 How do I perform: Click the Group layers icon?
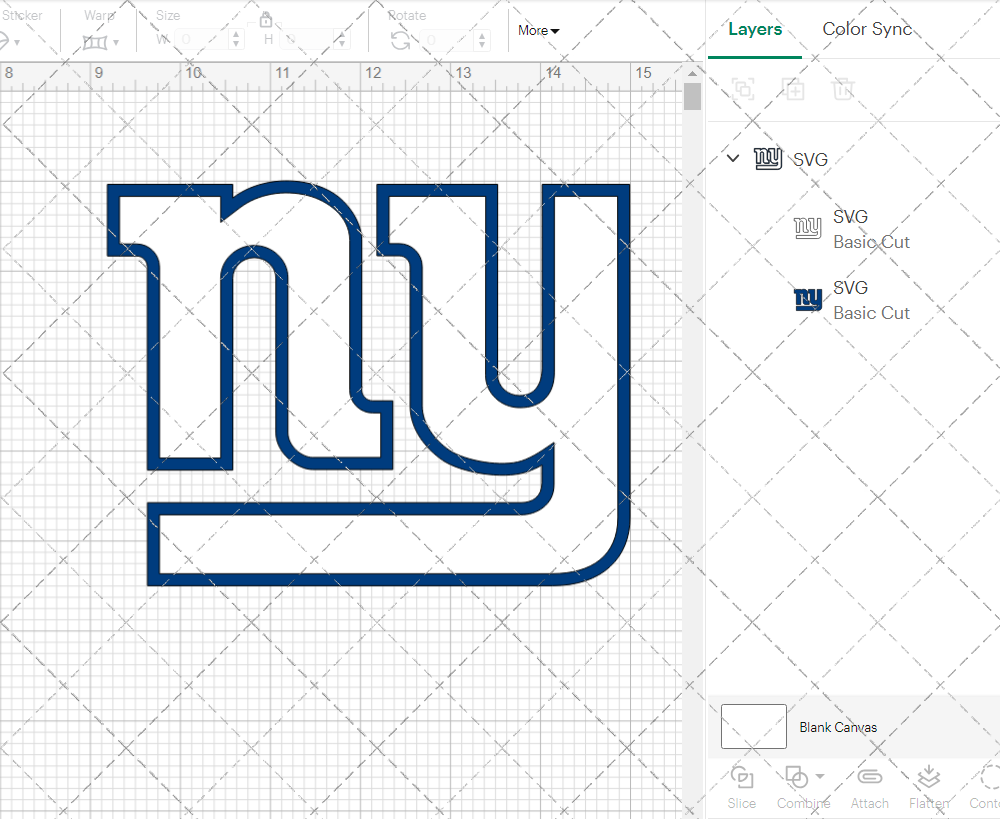(743, 89)
